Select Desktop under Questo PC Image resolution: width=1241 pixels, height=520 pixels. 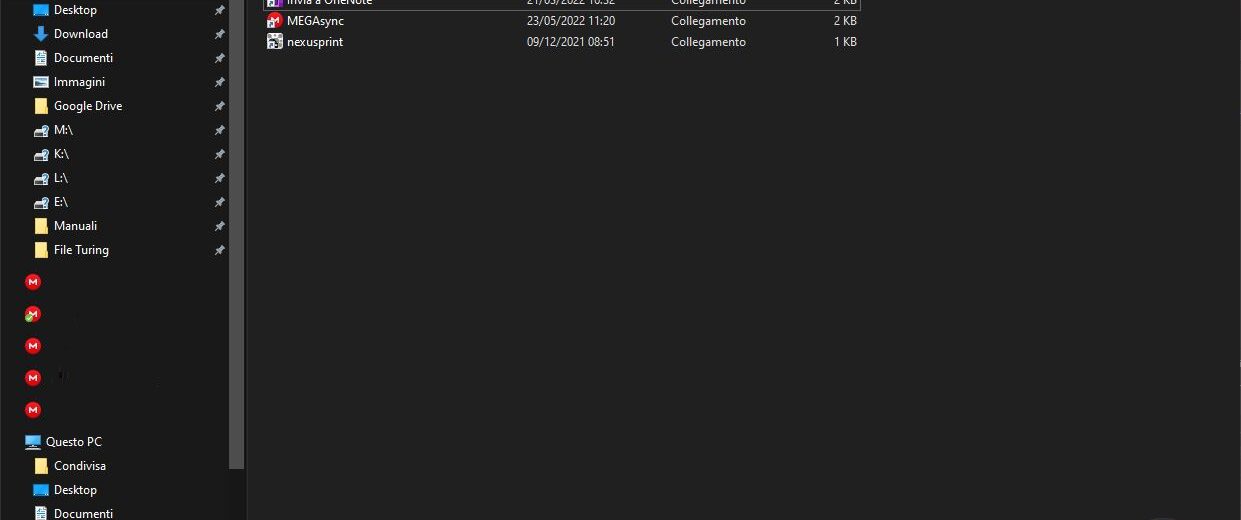point(75,490)
